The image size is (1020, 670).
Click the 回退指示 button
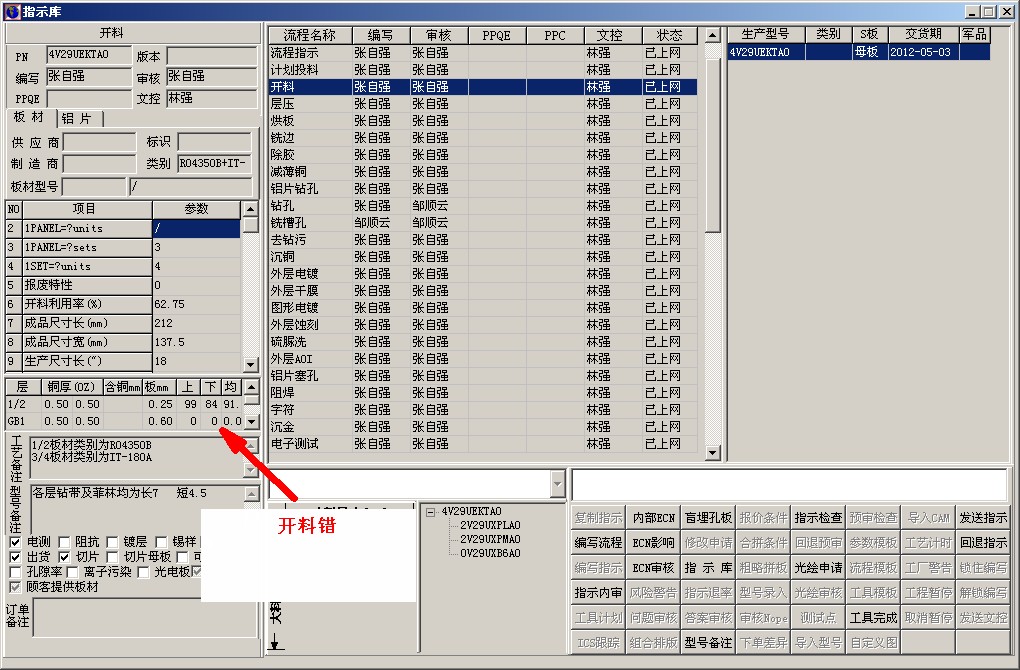click(983, 543)
